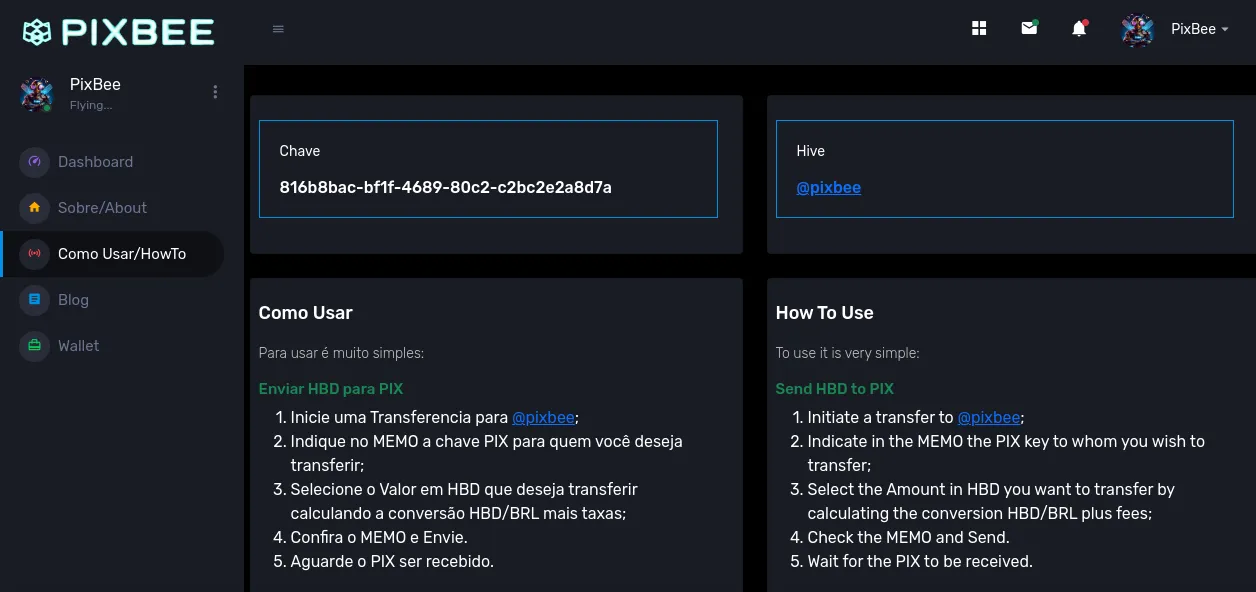This screenshot has height=592, width=1256.
Task: Open @pixbee link in Como Usar steps
Action: (543, 417)
